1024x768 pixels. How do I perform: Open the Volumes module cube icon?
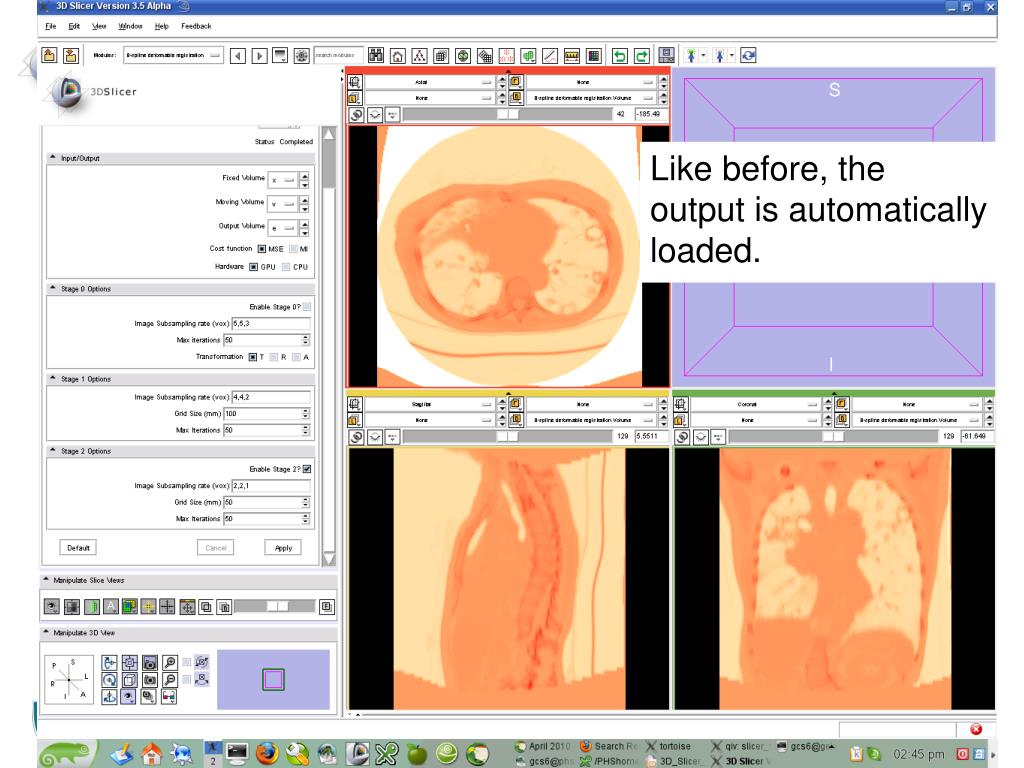click(x=441, y=56)
